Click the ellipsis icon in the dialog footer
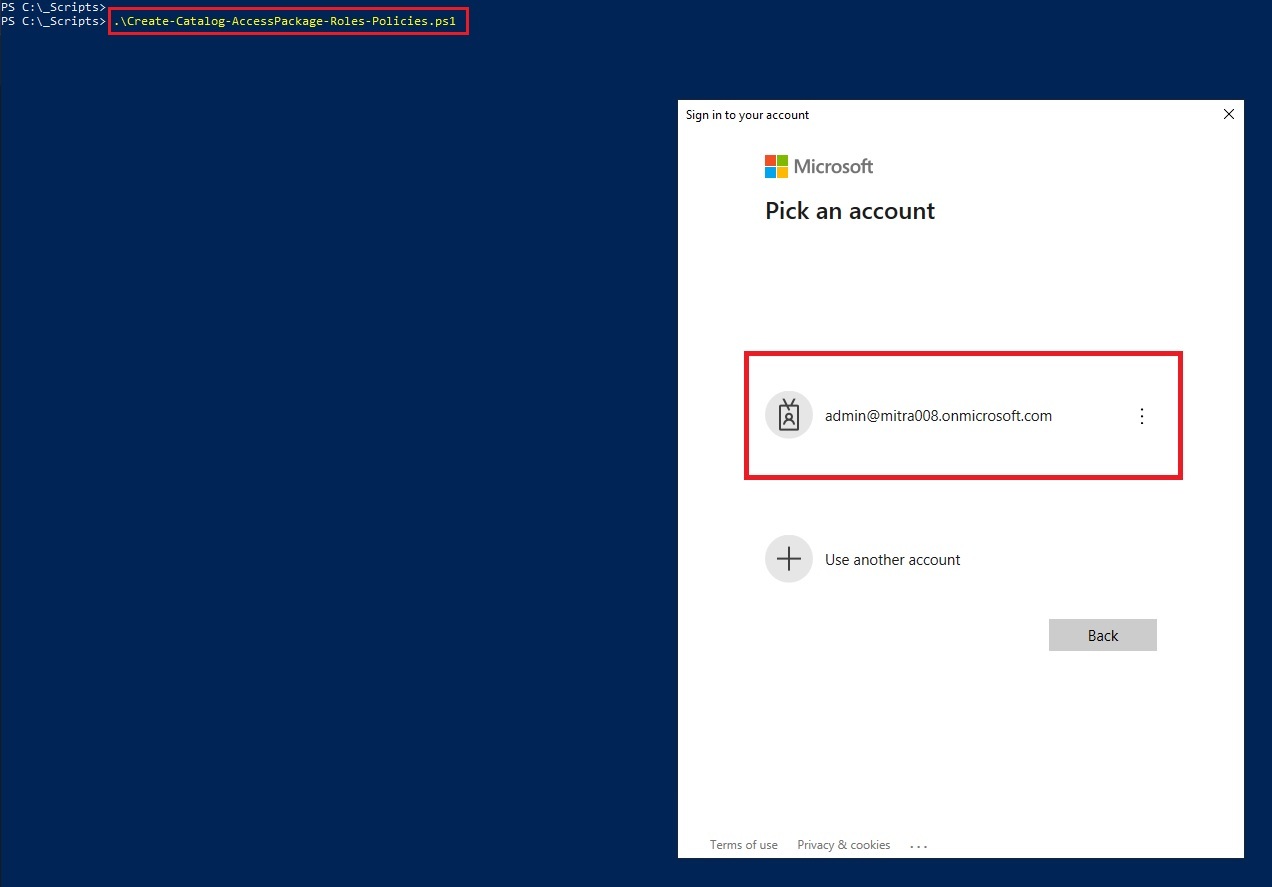The height and width of the screenshot is (887, 1272). [918, 845]
